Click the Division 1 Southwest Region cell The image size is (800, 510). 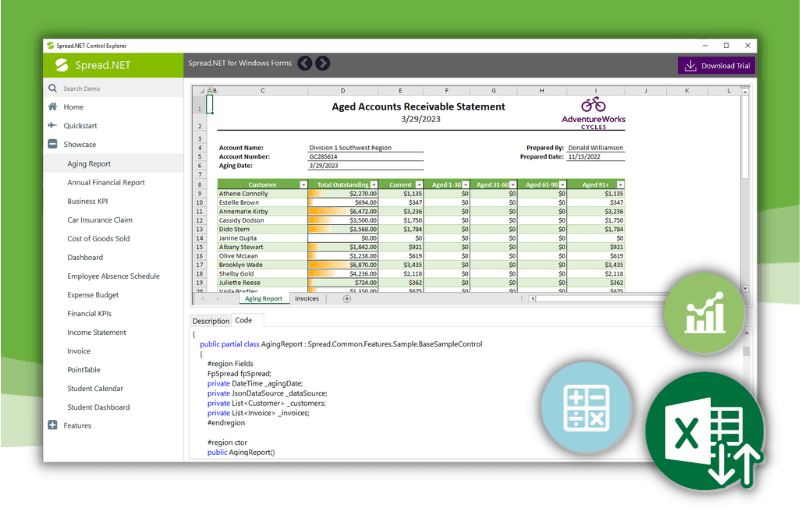366,147
